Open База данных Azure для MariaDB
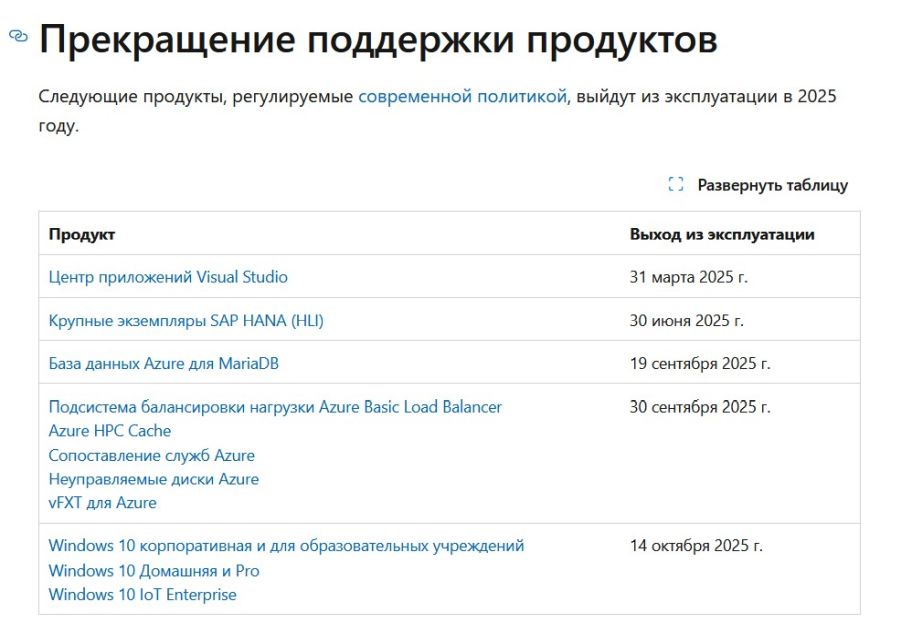Viewport: 900px width, 644px height. point(163,364)
